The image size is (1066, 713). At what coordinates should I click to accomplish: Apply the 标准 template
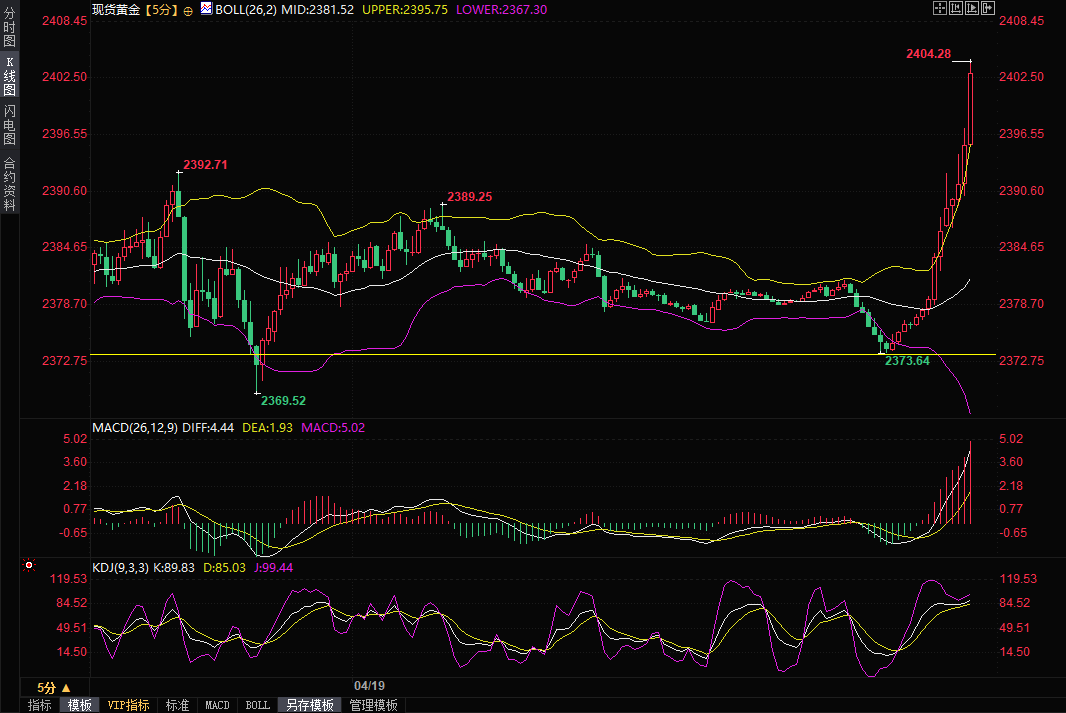pyautogui.click(x=177, y=705)
